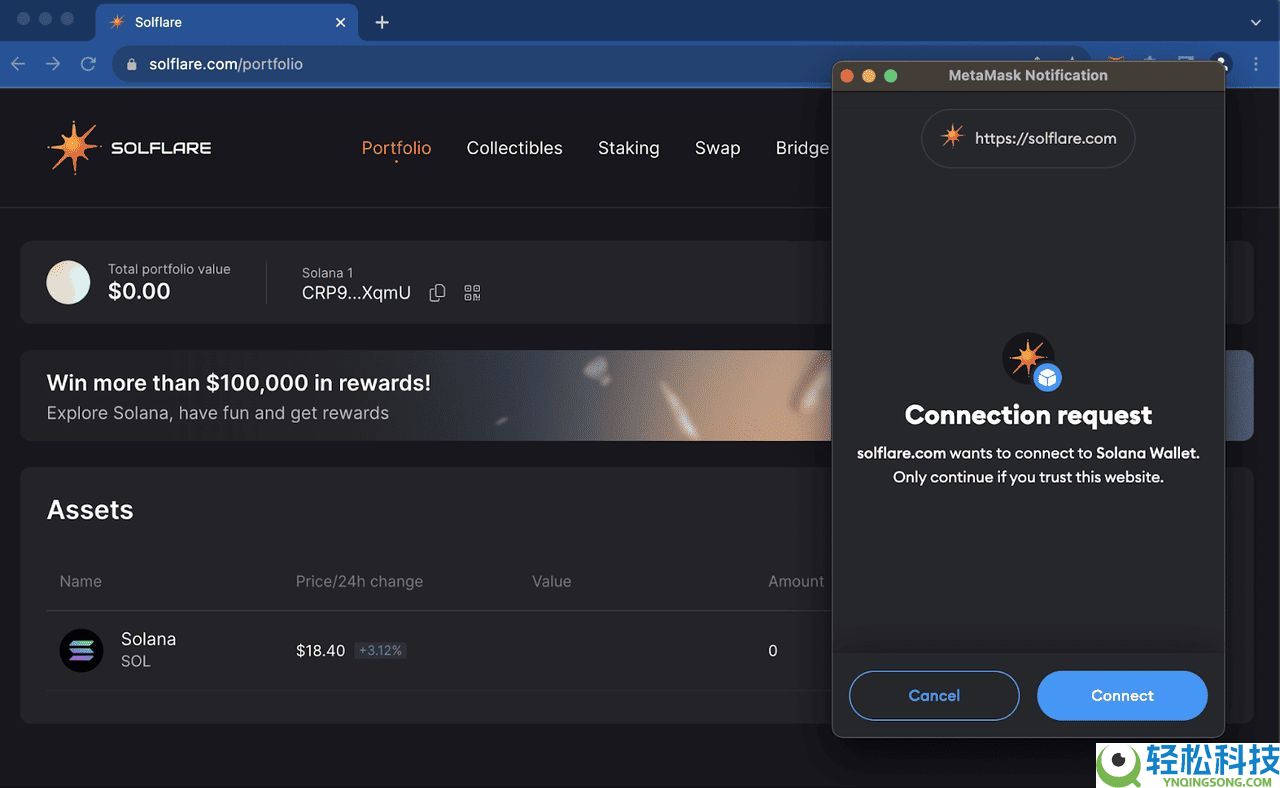Viewport: 1280px width, 788px height.
Task: Click the Amount column header
Action: coord(796,581)
